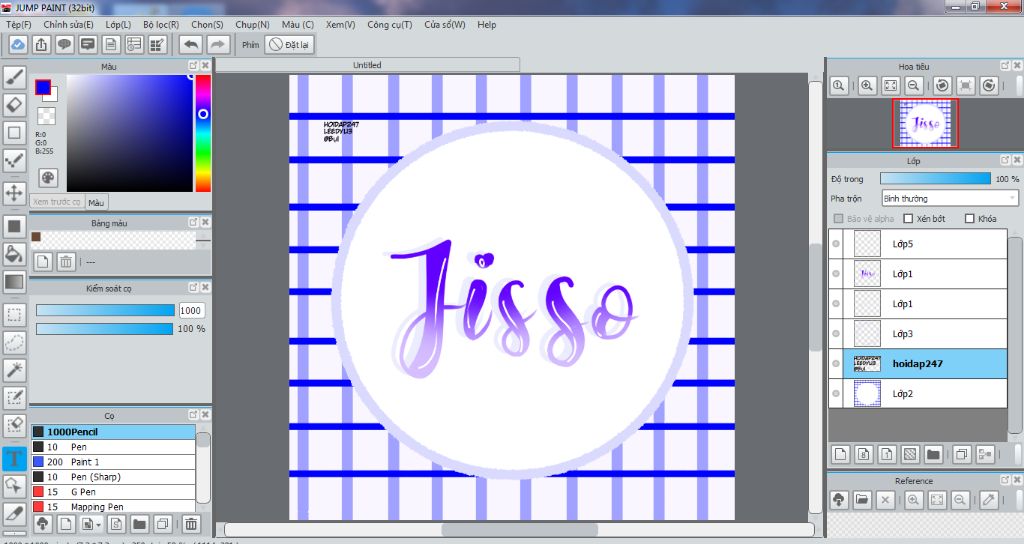The image size is (1024, 544).
Task: Open the color palette wheel icon
Action: [x=48, y=178]
